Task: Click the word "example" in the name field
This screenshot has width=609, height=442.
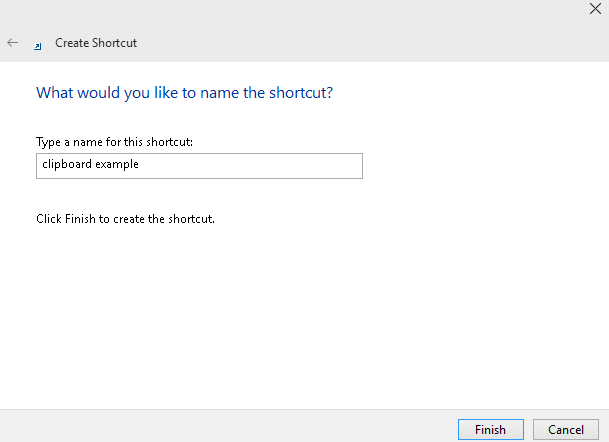Action: [117, 165]
